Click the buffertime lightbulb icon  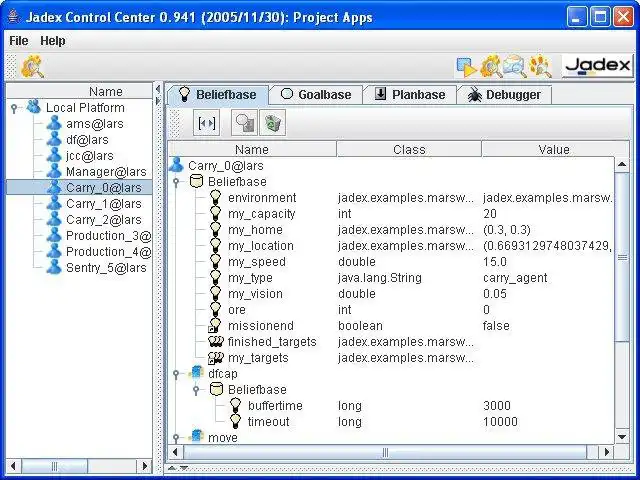236,405
